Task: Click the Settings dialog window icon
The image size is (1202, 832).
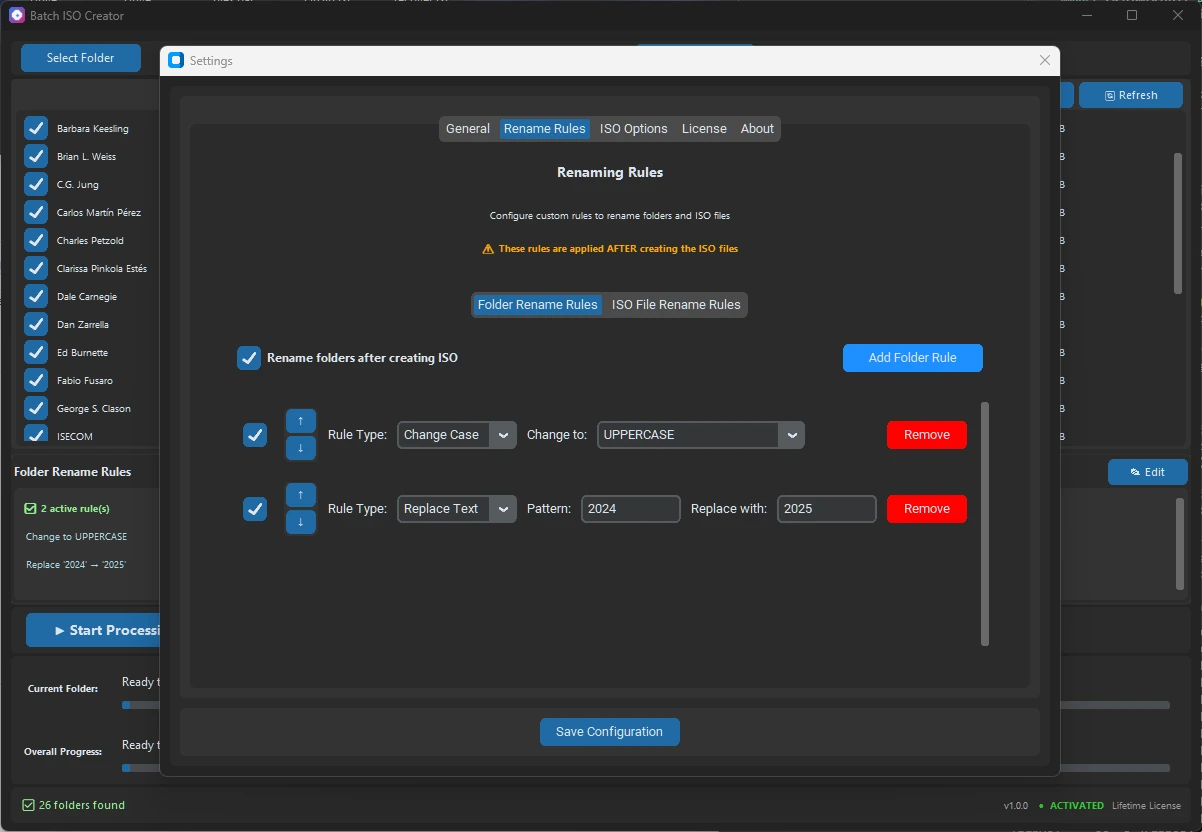Action: pos(176,61)
